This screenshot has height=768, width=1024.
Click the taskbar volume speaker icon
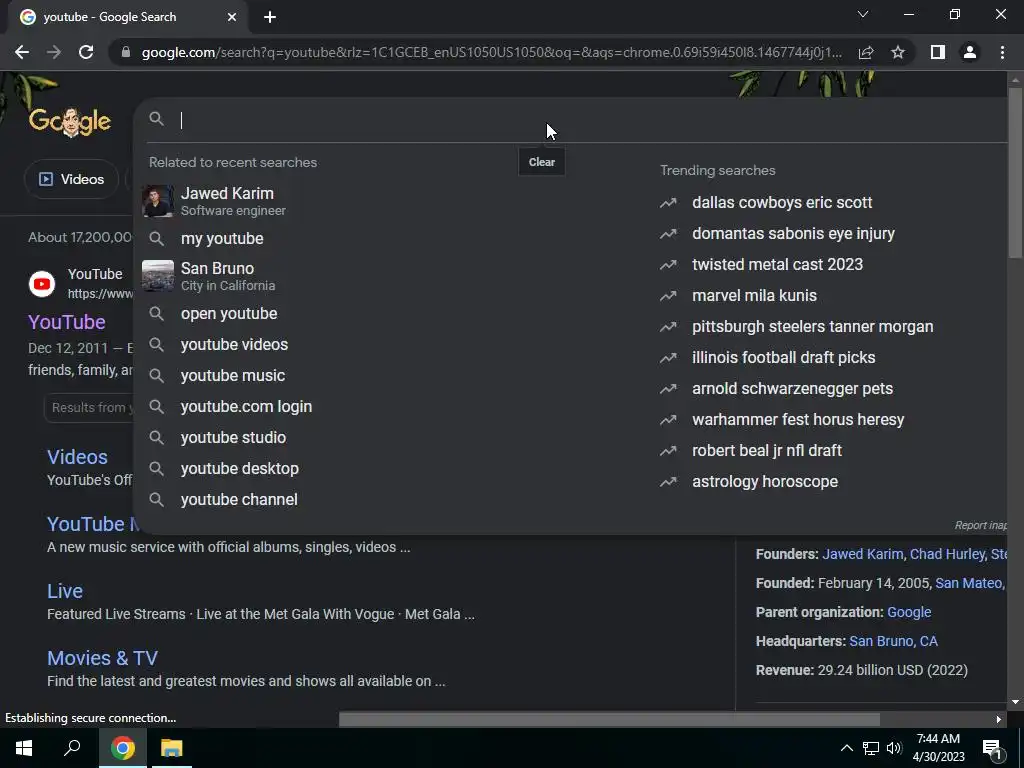pyautogui.click(x=894, y=748)
